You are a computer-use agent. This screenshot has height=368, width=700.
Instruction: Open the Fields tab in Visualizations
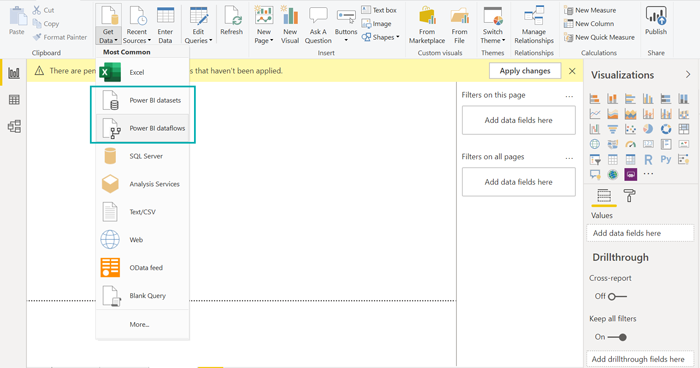[x=604, y=196]
